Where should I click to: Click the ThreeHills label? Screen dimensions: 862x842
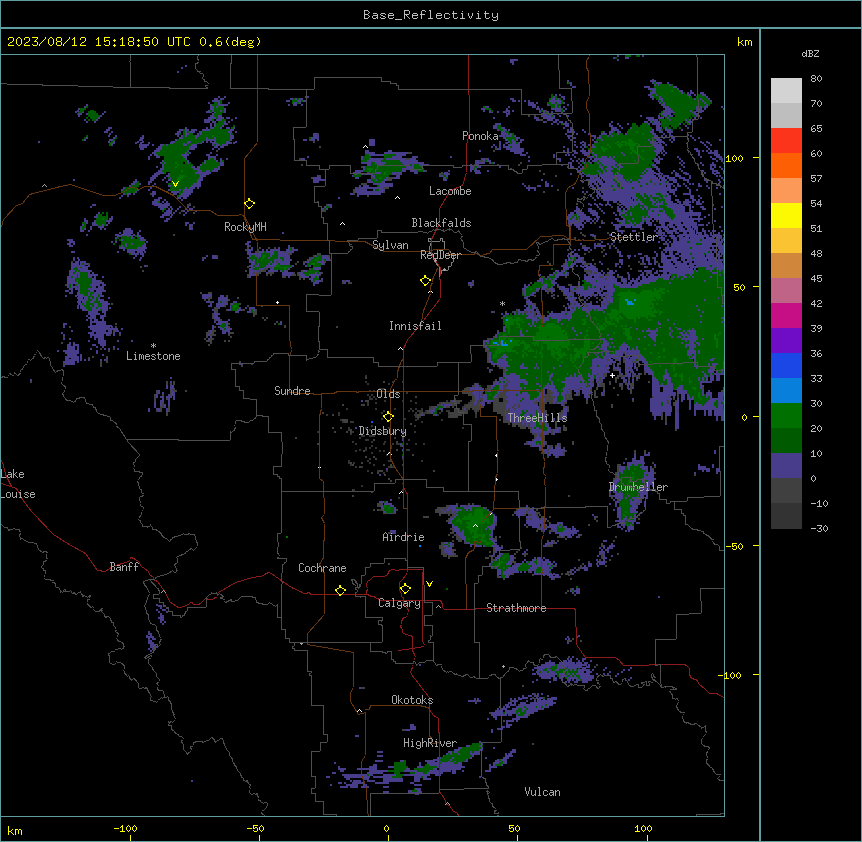pos(537,418)
